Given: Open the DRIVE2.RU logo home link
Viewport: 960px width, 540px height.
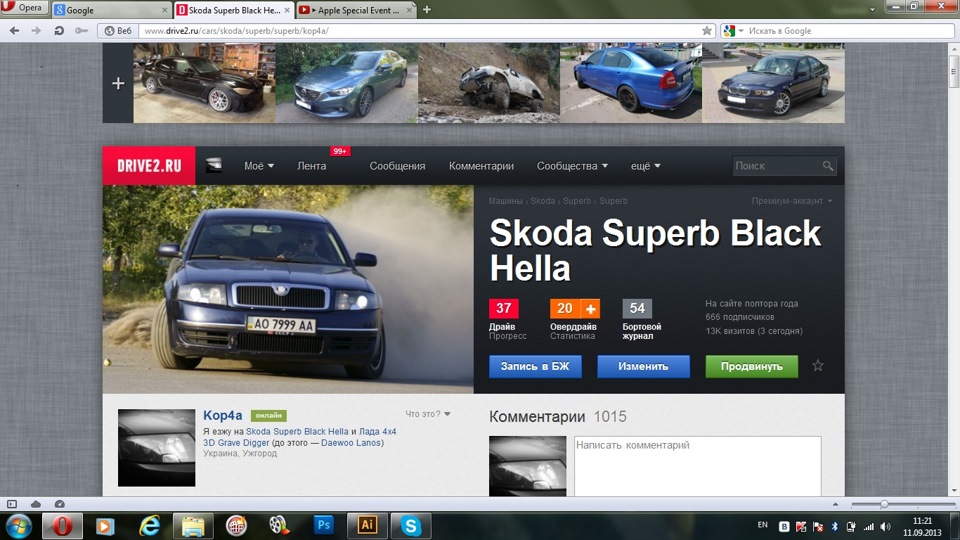Looking at the screenshot, I should (149, 165).
